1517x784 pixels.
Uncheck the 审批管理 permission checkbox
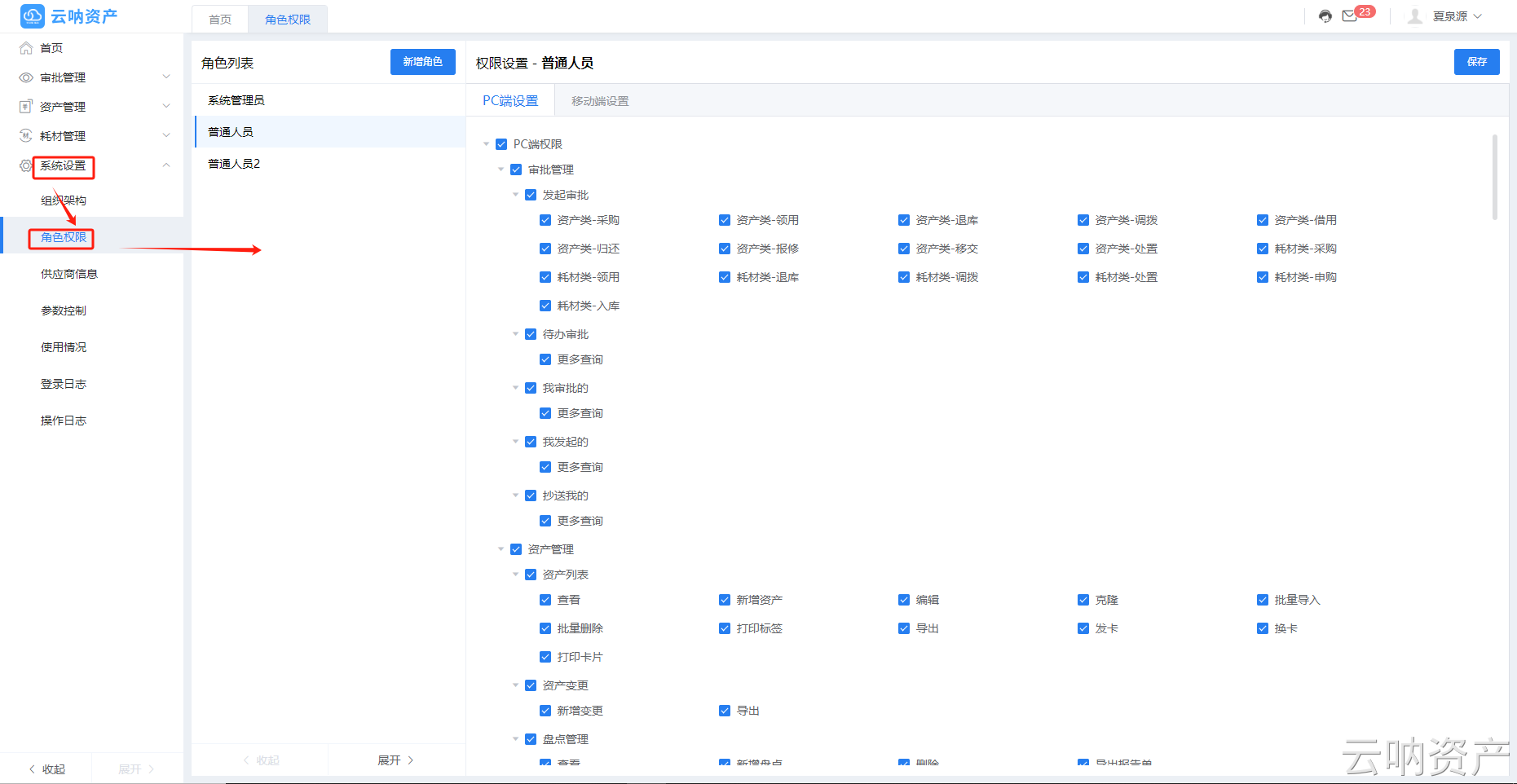pos(516,170)
